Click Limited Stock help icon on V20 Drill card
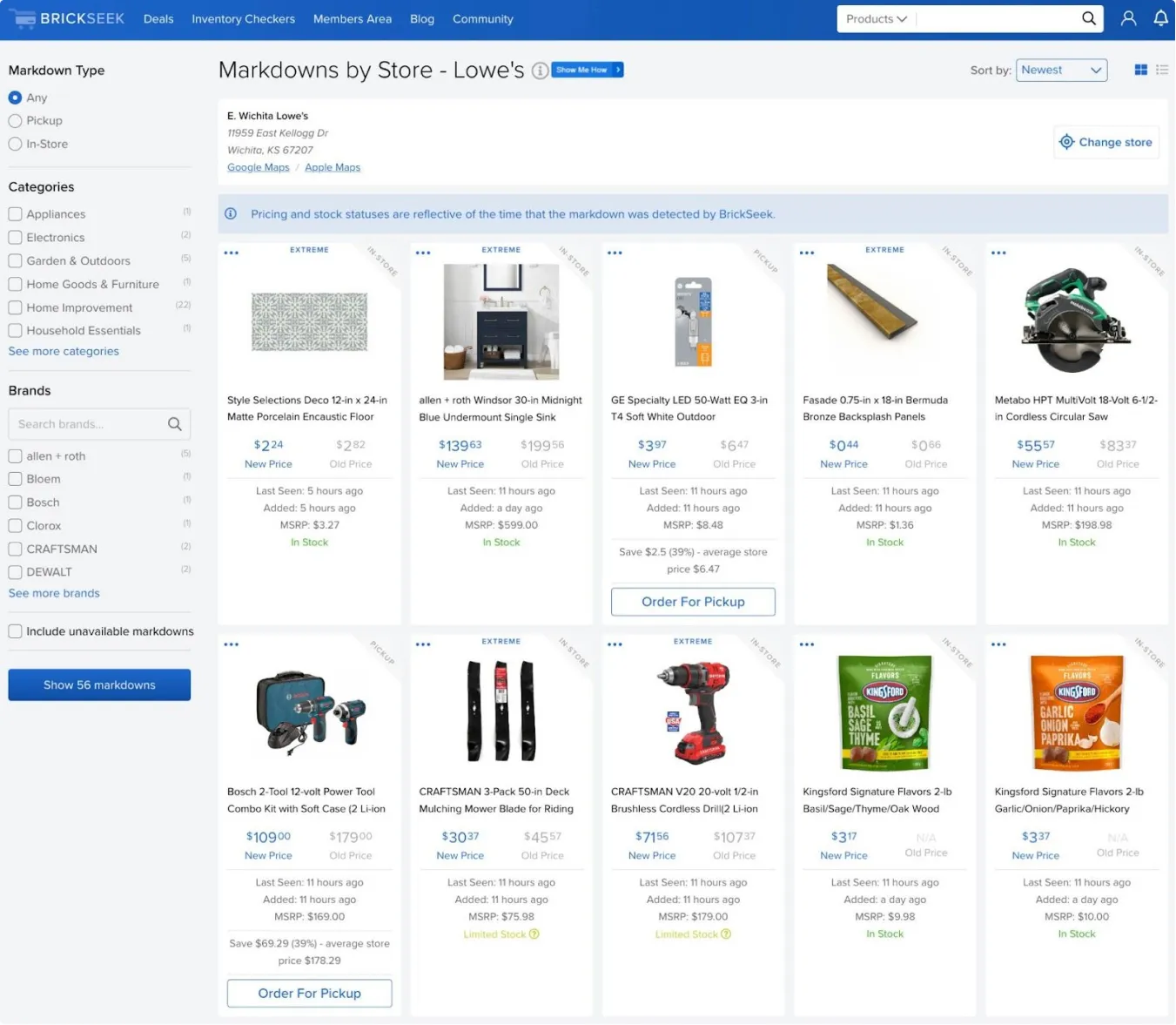1176x1025 pixels. coord(726,934)
